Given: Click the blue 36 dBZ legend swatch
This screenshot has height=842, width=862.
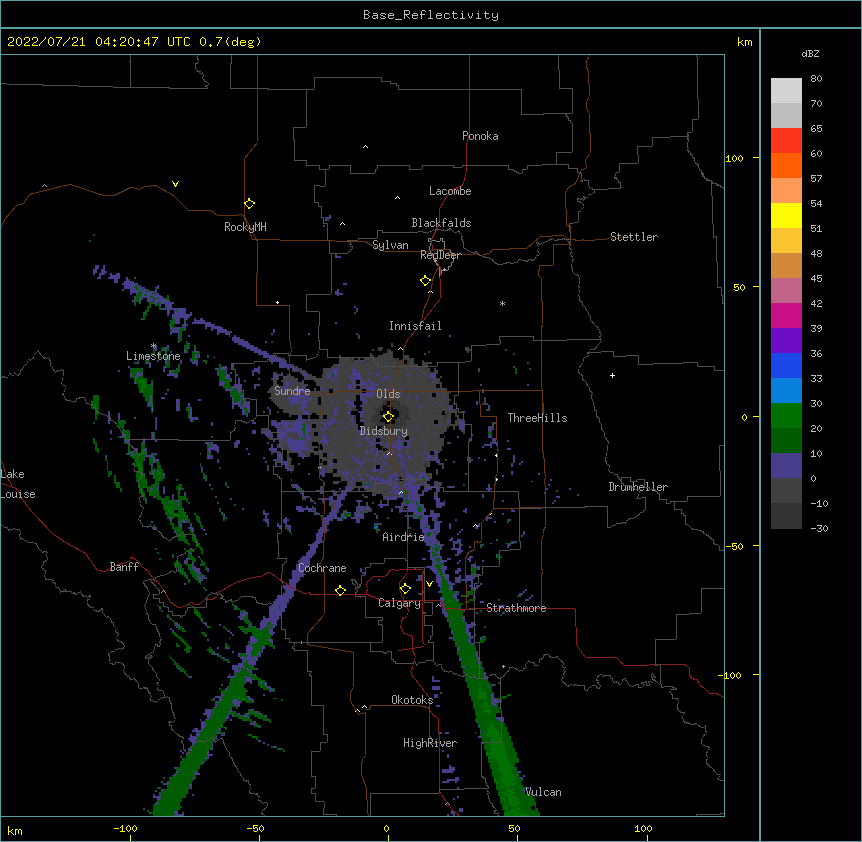Looking at the screenshot, I should tap(786, 365).
